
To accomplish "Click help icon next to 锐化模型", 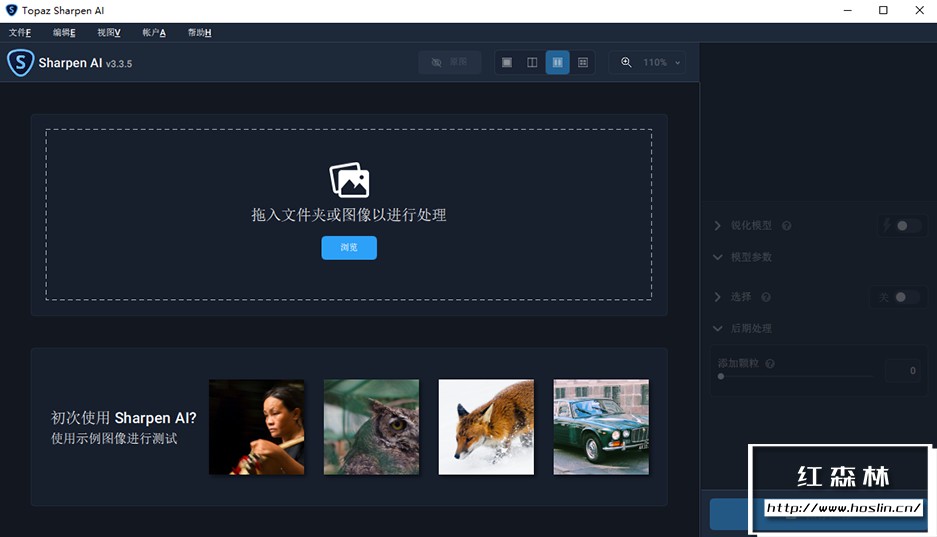I will [786, 226].
